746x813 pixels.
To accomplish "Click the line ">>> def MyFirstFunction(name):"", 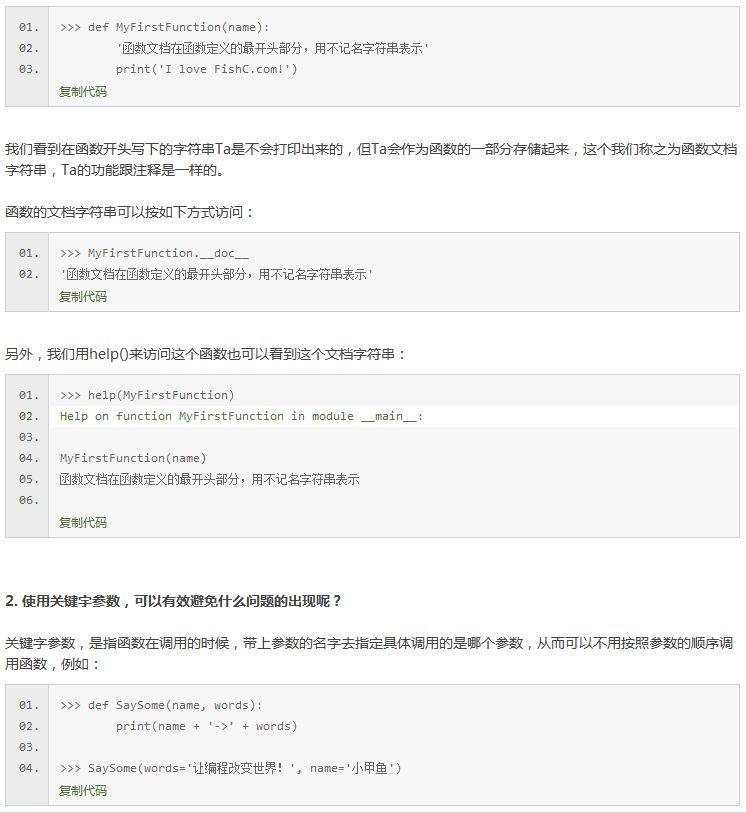I will click(164, 27).
